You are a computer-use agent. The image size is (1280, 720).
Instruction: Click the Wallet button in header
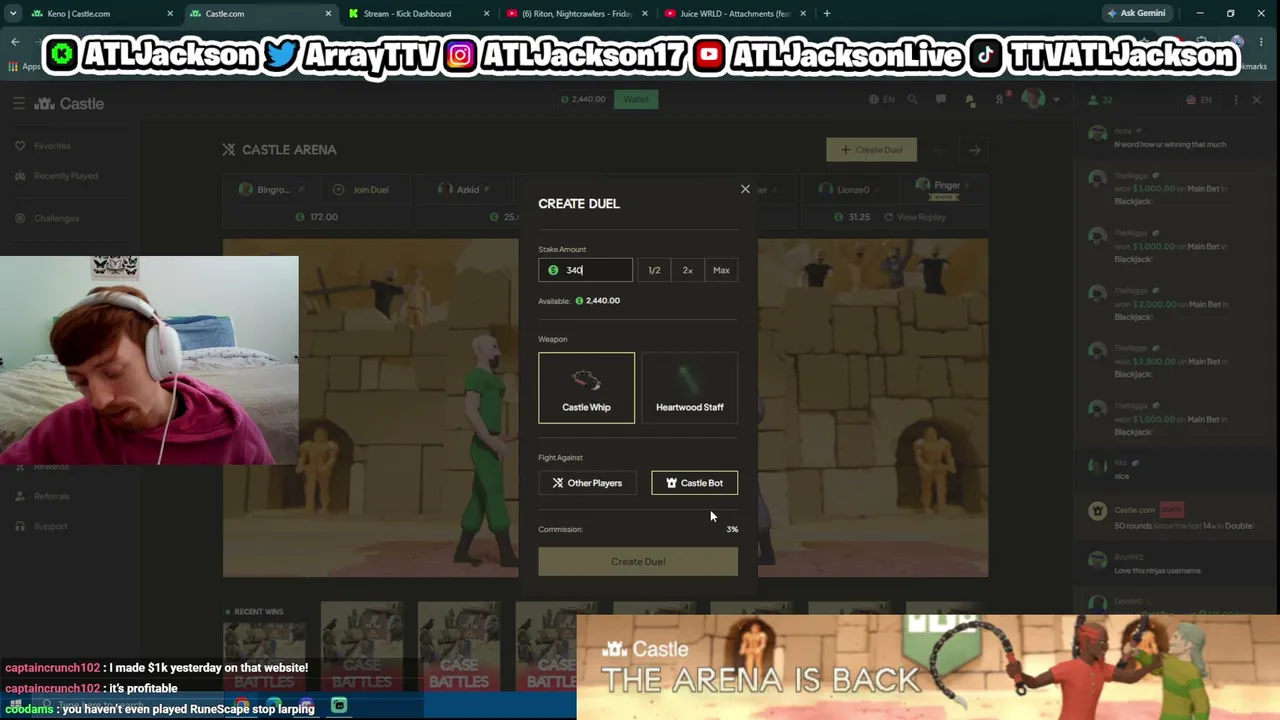coord(636,99)
